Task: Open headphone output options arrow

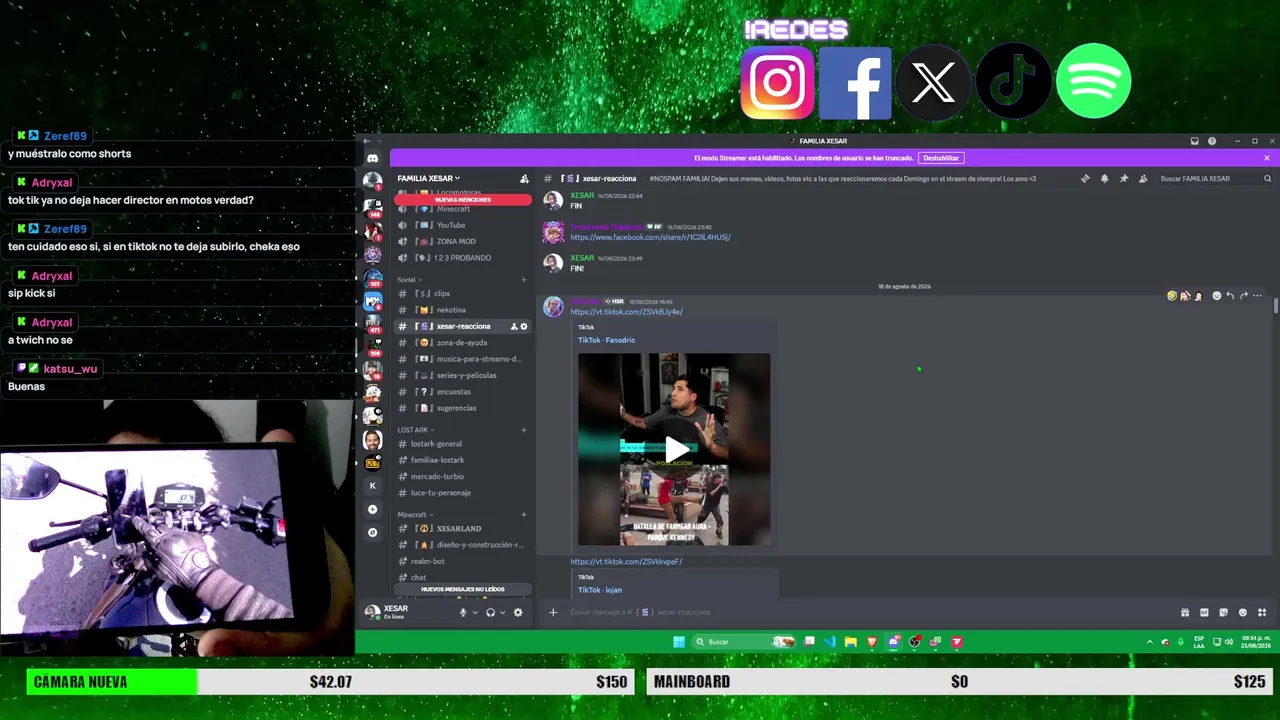Action: click(x=503, y=612)
